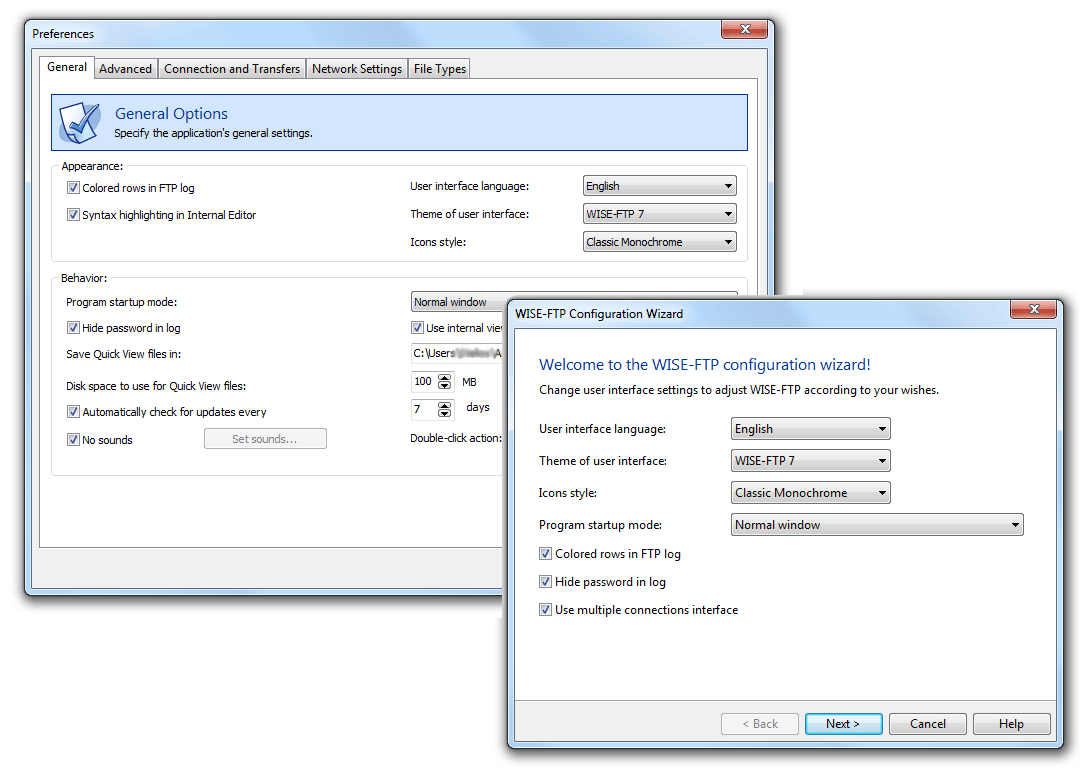
Task: Toggle Colored rows in FTP log in wizard
Action: pyautogui.click(x=546, y=554)
